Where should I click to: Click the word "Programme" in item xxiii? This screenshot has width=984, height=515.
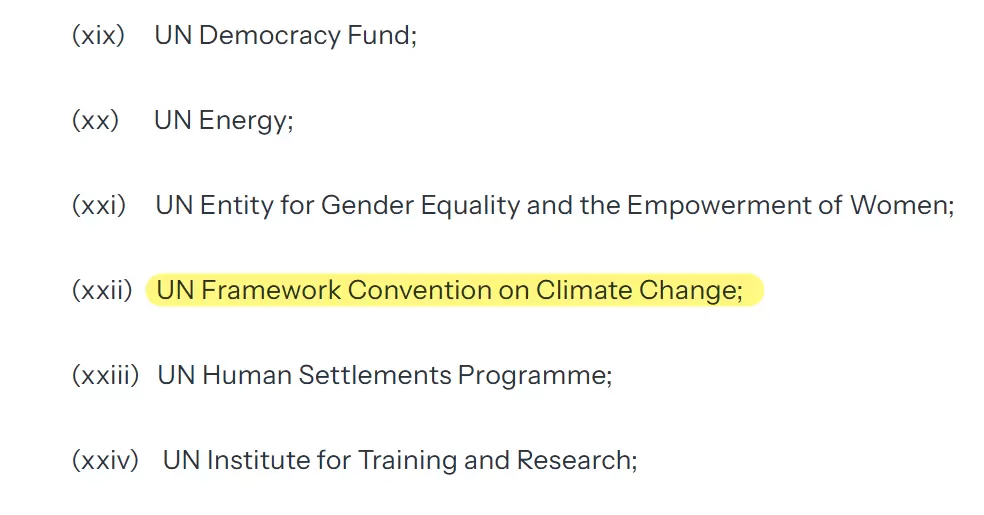tap(533, 376)
